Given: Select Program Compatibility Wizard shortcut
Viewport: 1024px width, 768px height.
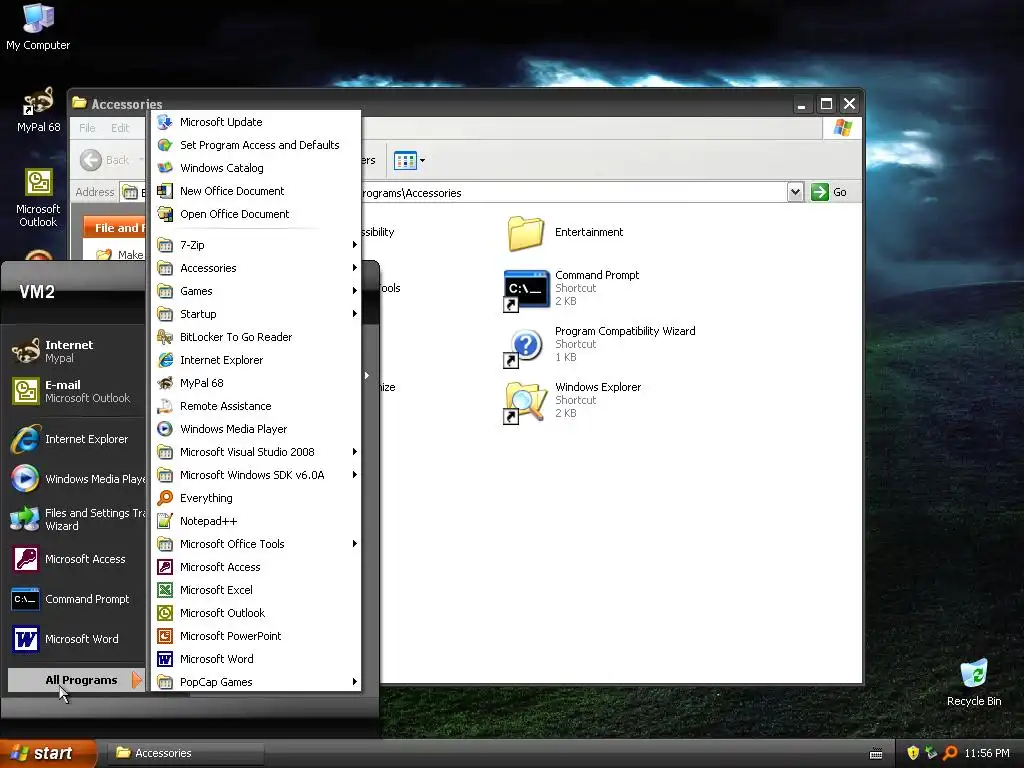Looking at the screenshot, I should (600, 344).
